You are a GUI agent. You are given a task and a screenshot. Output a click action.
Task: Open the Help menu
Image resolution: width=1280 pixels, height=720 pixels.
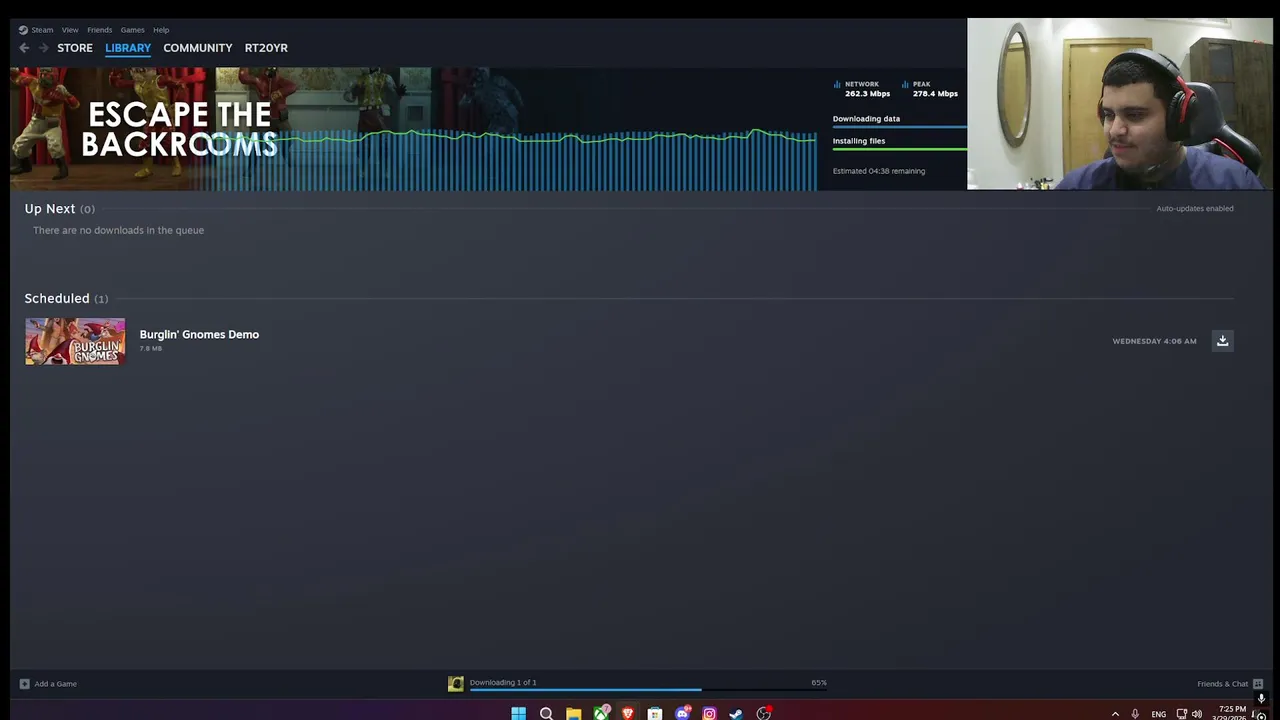point(161,30)
